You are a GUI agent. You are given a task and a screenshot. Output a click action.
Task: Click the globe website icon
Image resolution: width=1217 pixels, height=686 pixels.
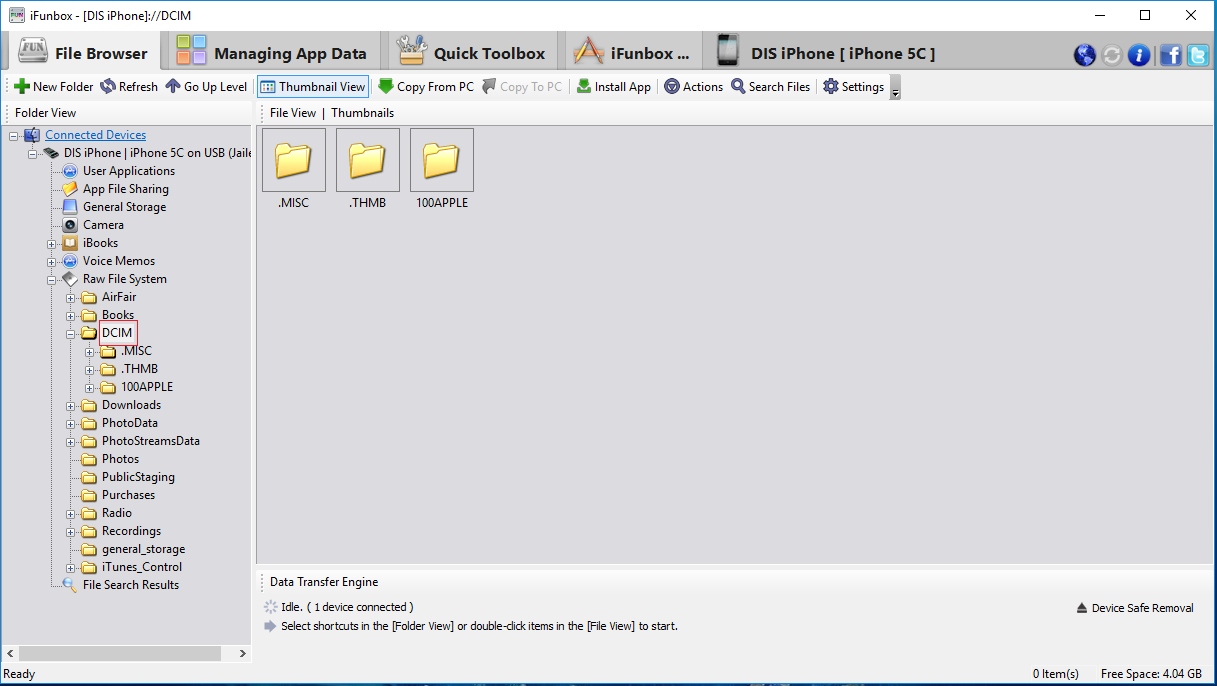pyautogui.click(x=1085, y=55)
